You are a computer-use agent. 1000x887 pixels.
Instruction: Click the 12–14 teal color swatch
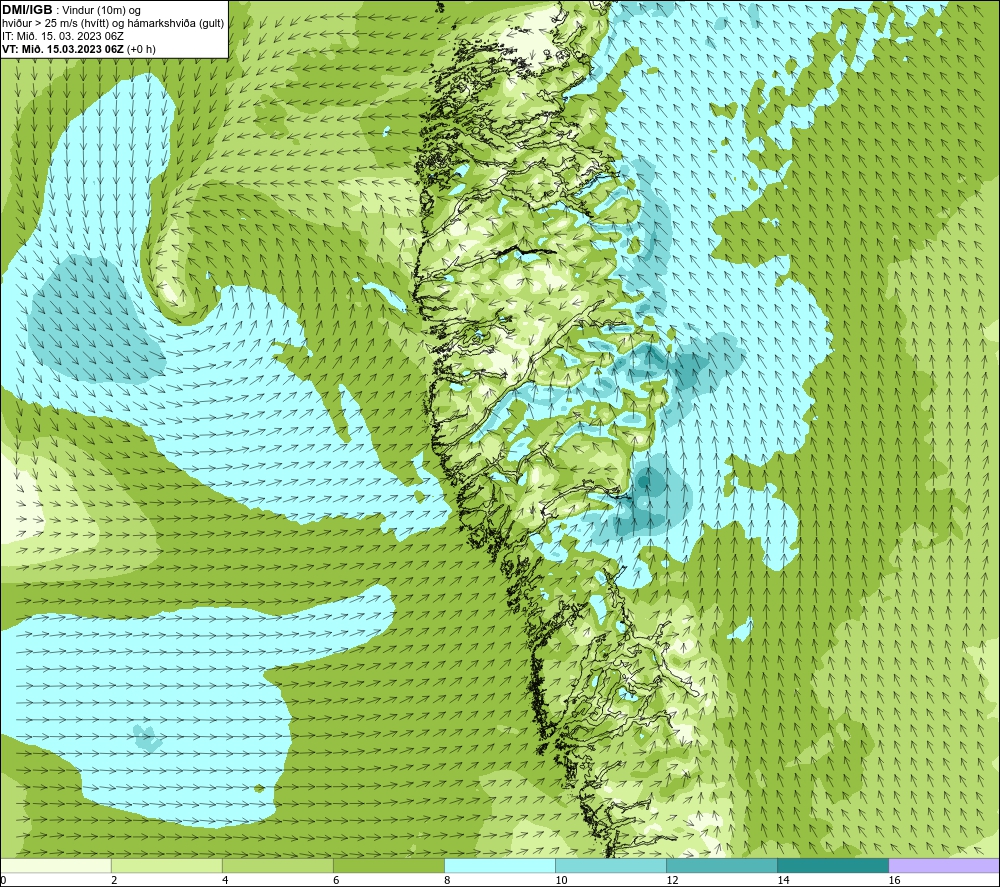pyautogui.click(x=721, y=865)
